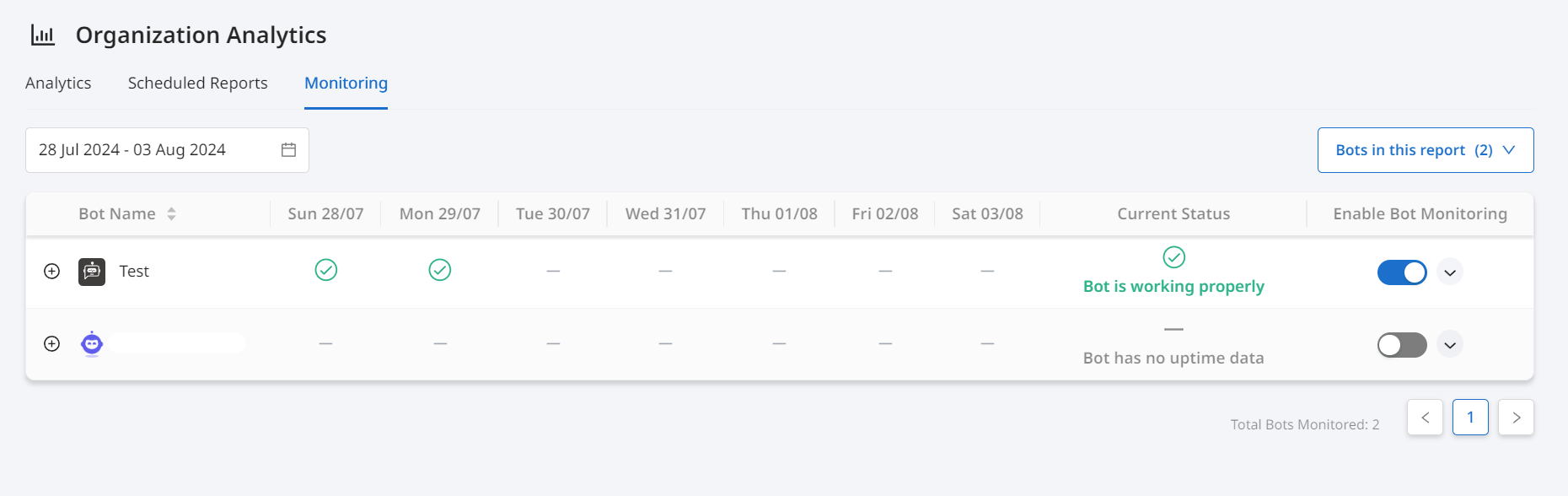This screenshot has width=1568, height=496.
Task: Click the green Current Status check icon
Action: [x=1174, y=256]
